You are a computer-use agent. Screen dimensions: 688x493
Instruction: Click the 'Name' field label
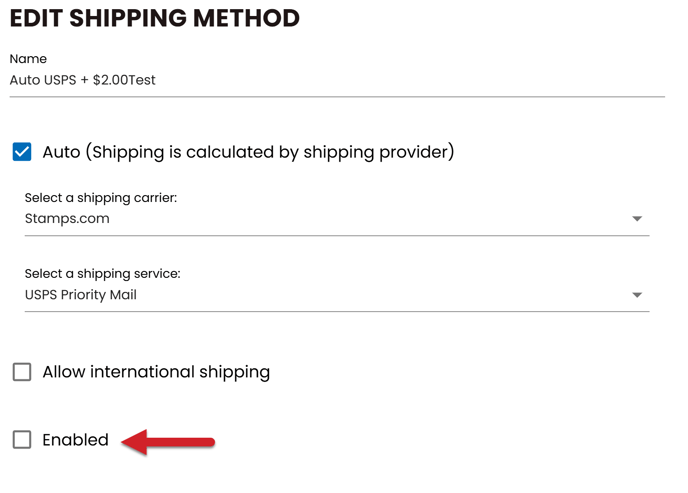point(28,59)
